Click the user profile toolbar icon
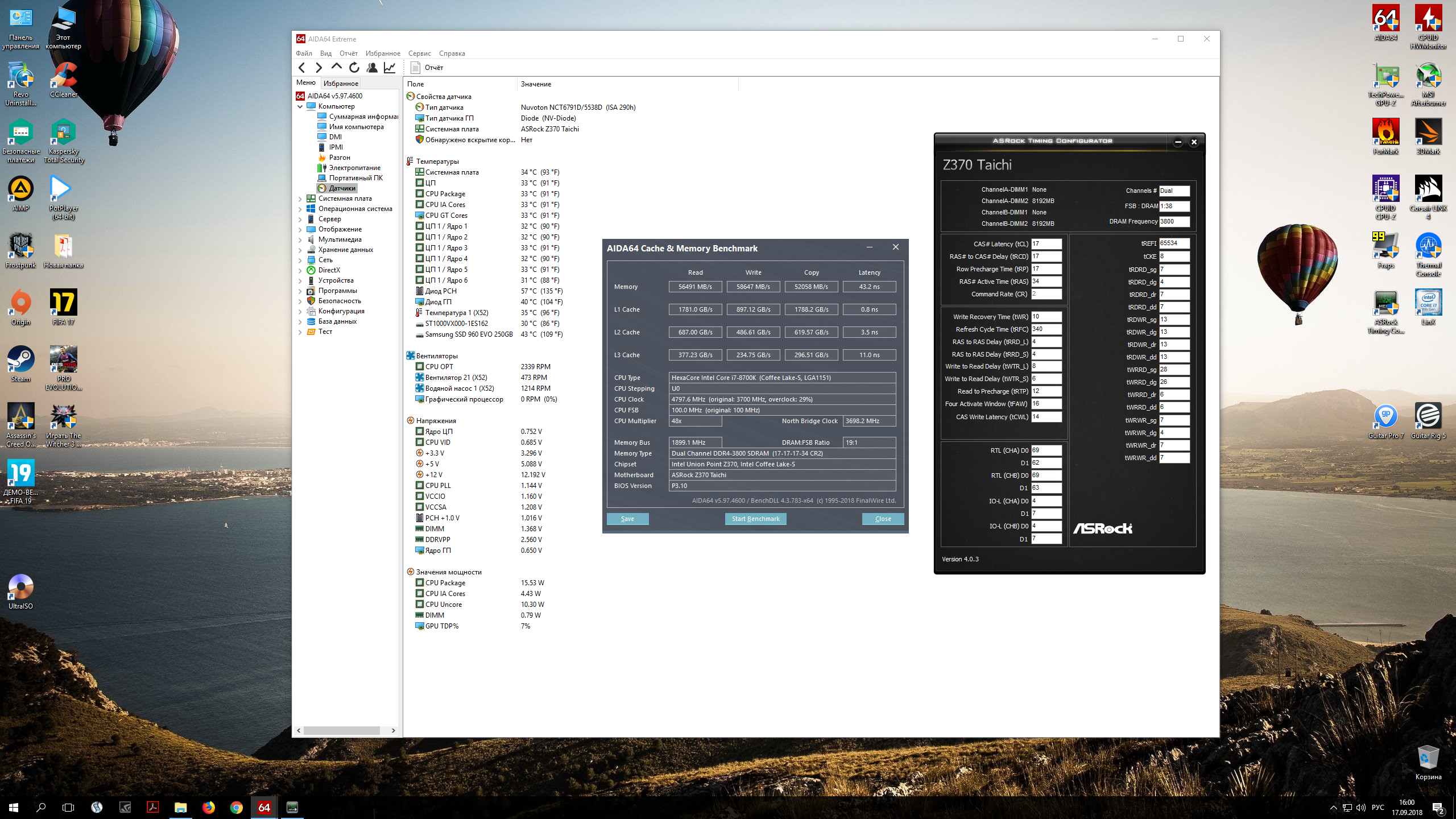Screen dimensions: 1456x819 (372, 68)
